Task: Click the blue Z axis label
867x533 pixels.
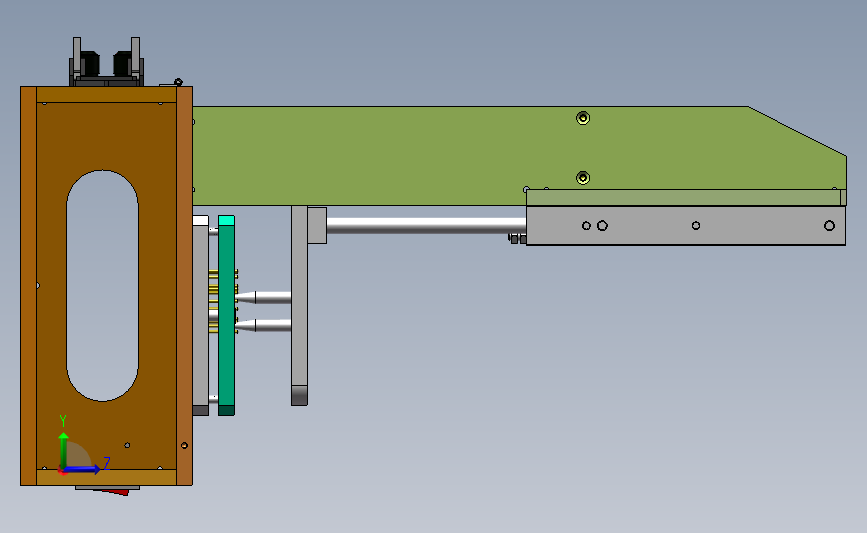Action: (107, 463)
